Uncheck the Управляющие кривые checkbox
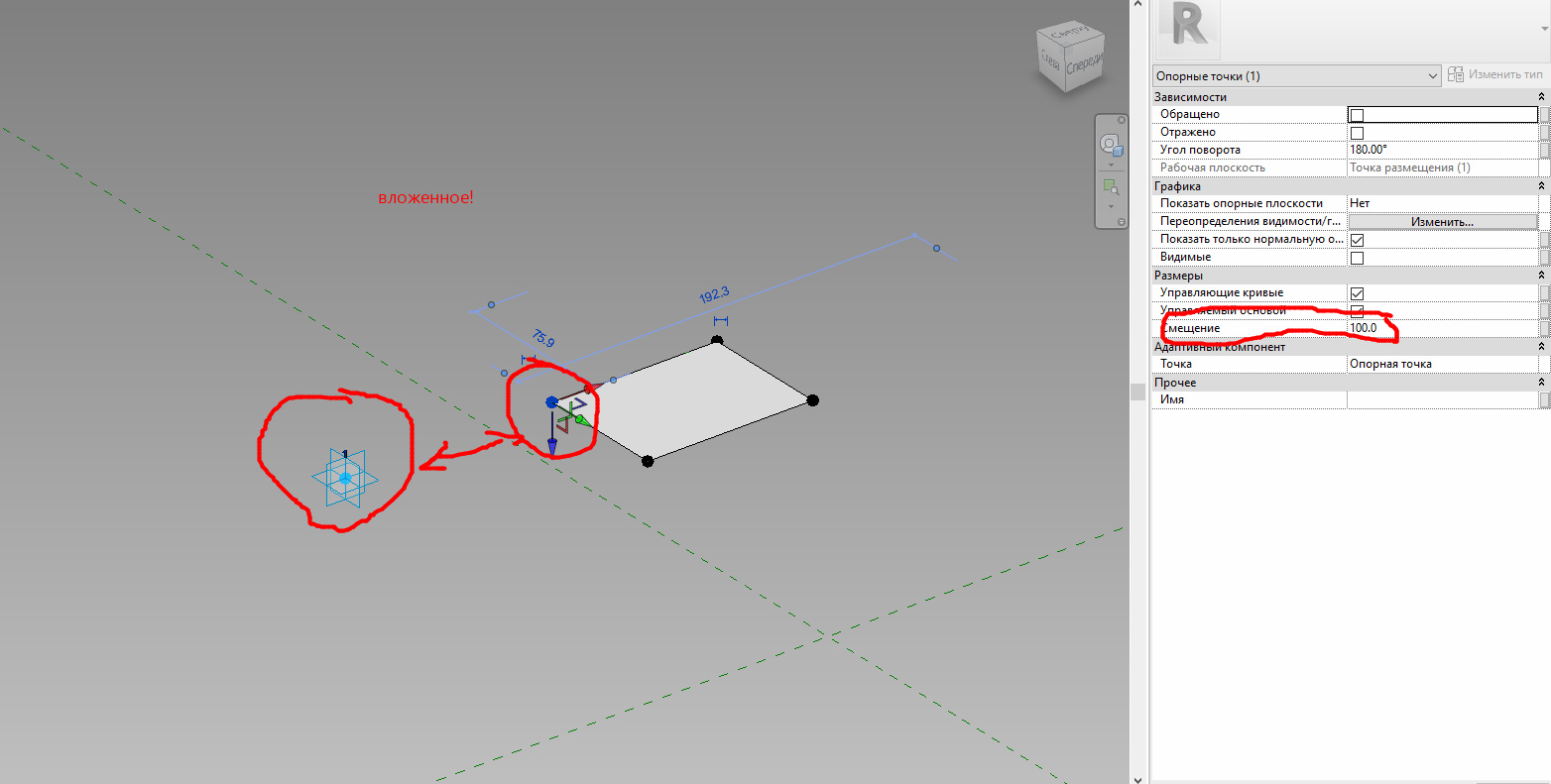Viewport: 1551px width, 784px height. [1357, 293]
